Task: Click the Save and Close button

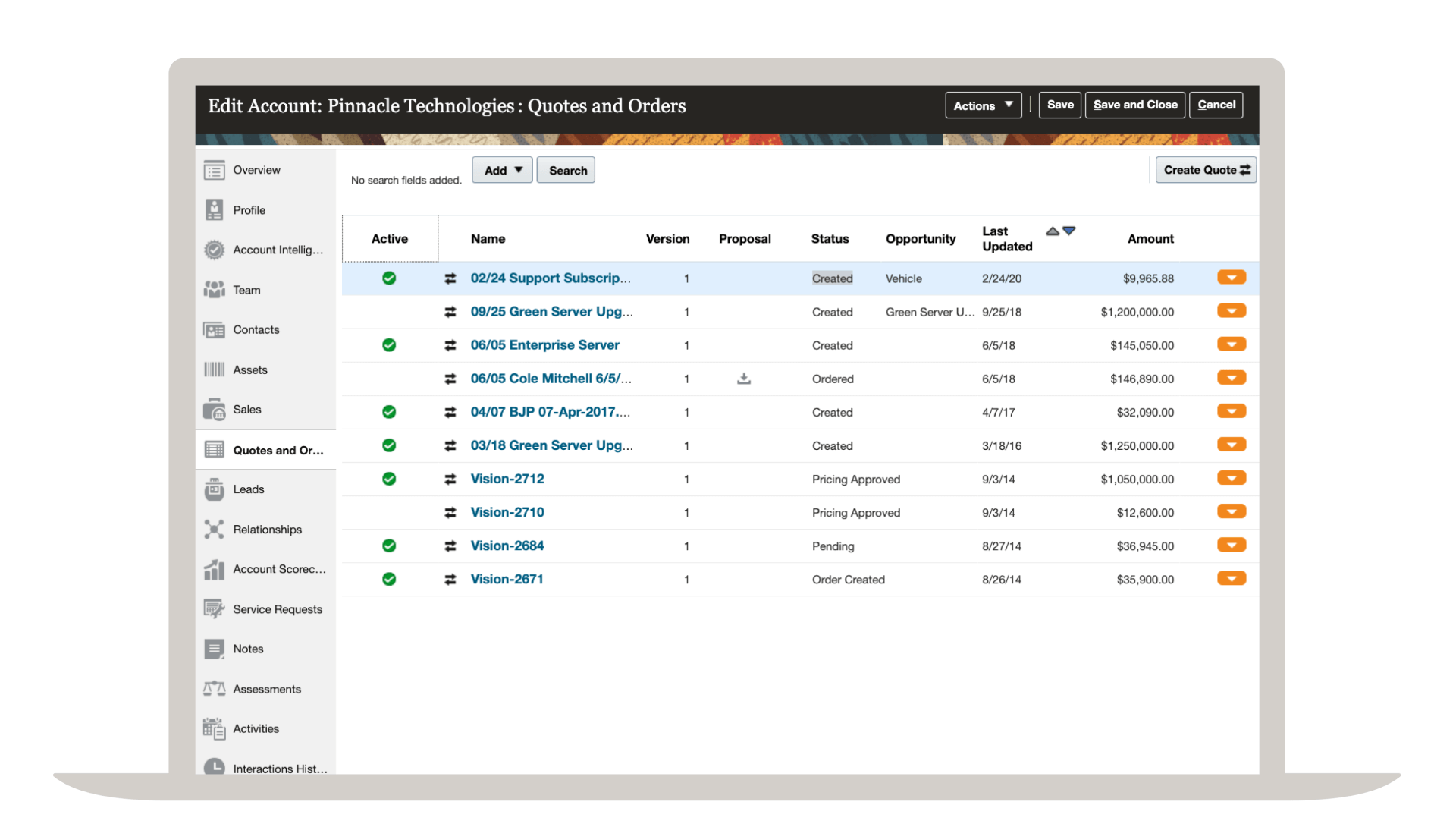Action: 1135,105
